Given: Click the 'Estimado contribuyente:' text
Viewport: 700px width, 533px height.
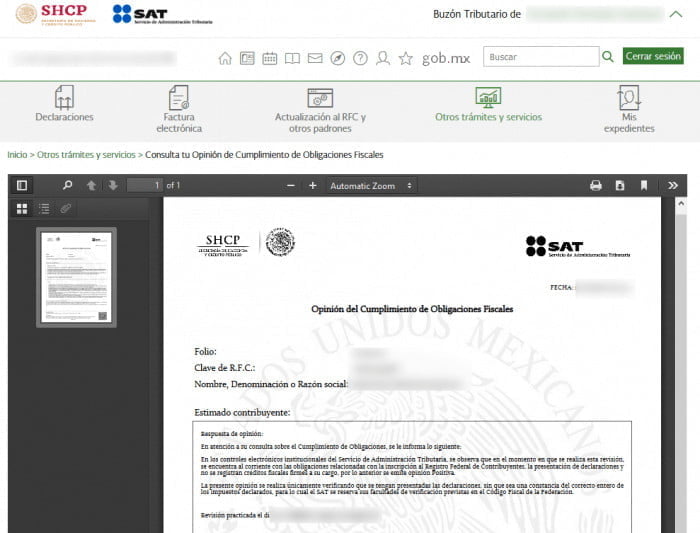Looking at the screenshot, I should (242, 412).
